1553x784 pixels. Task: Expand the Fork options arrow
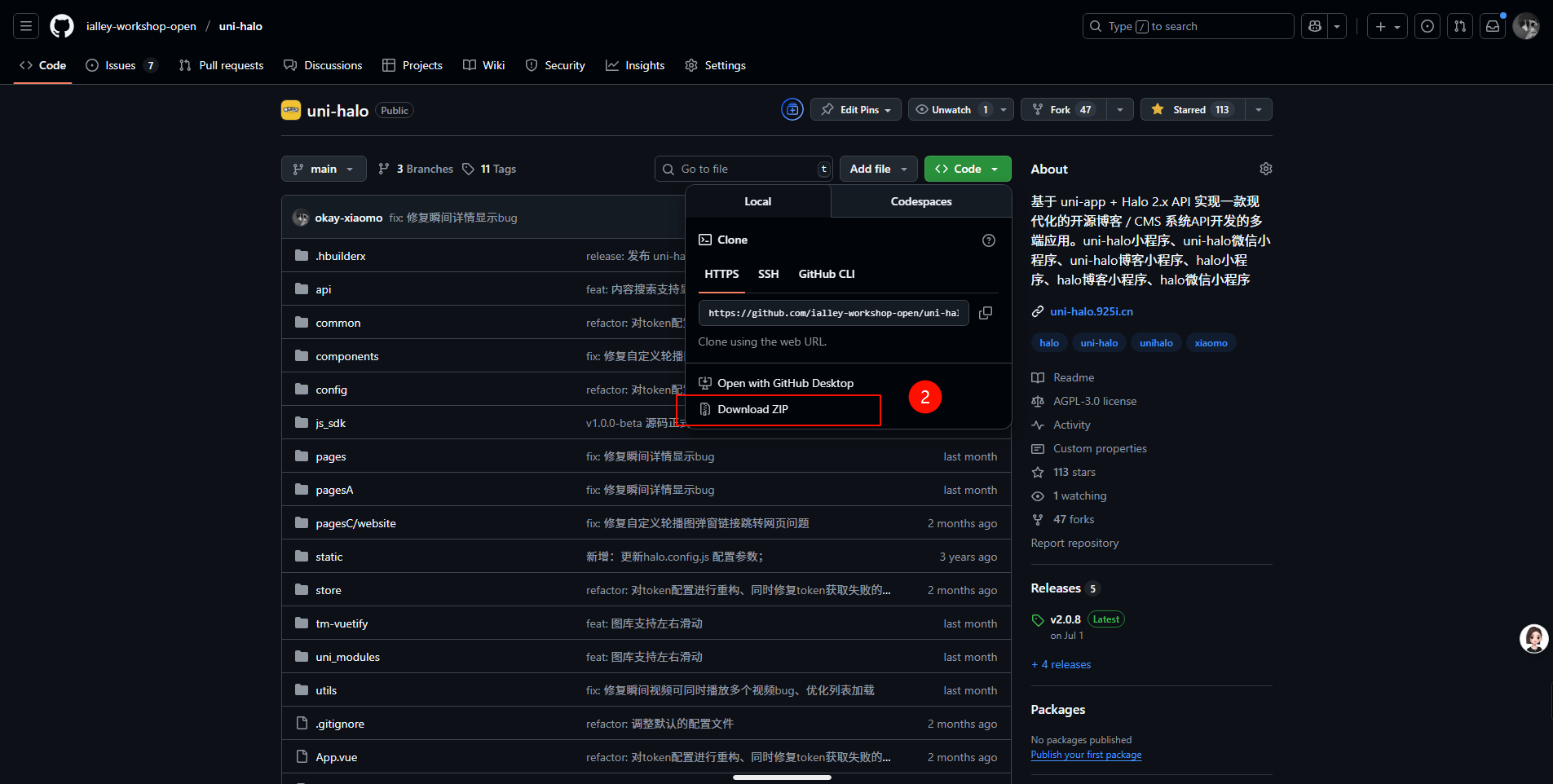1120,109
